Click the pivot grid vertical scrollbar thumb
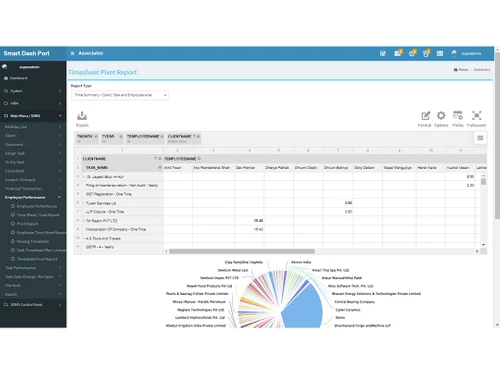This screenshot has height=375, width=500. pyautogui.click(x=483, y=182)
